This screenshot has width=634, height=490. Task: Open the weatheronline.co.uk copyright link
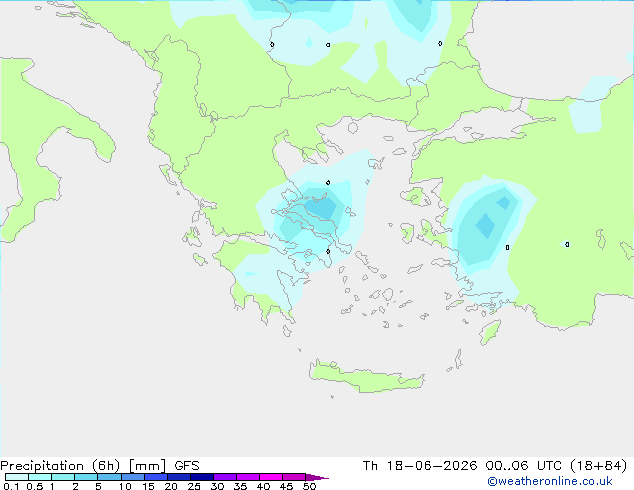[549, 481]
